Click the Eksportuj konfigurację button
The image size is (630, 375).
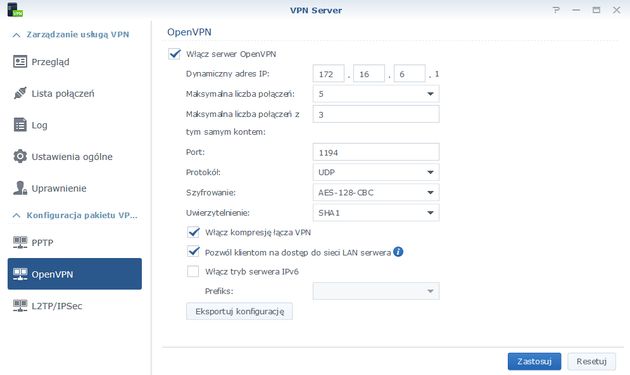pyautogui.click(x=239, y=311)
